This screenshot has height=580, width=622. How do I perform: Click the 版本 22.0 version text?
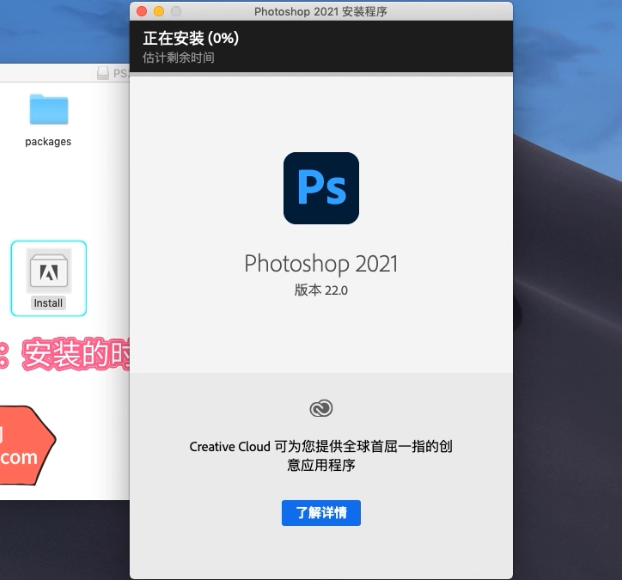coord(321,290)
